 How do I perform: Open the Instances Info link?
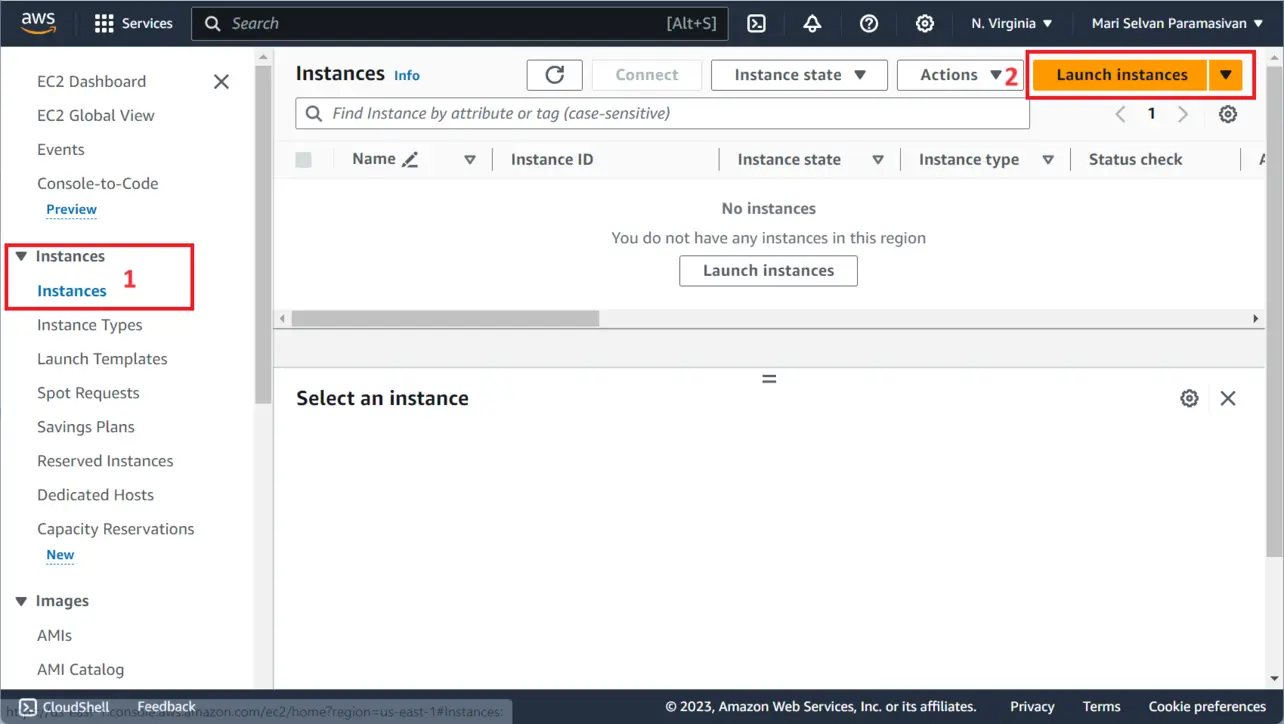point(407,76)
